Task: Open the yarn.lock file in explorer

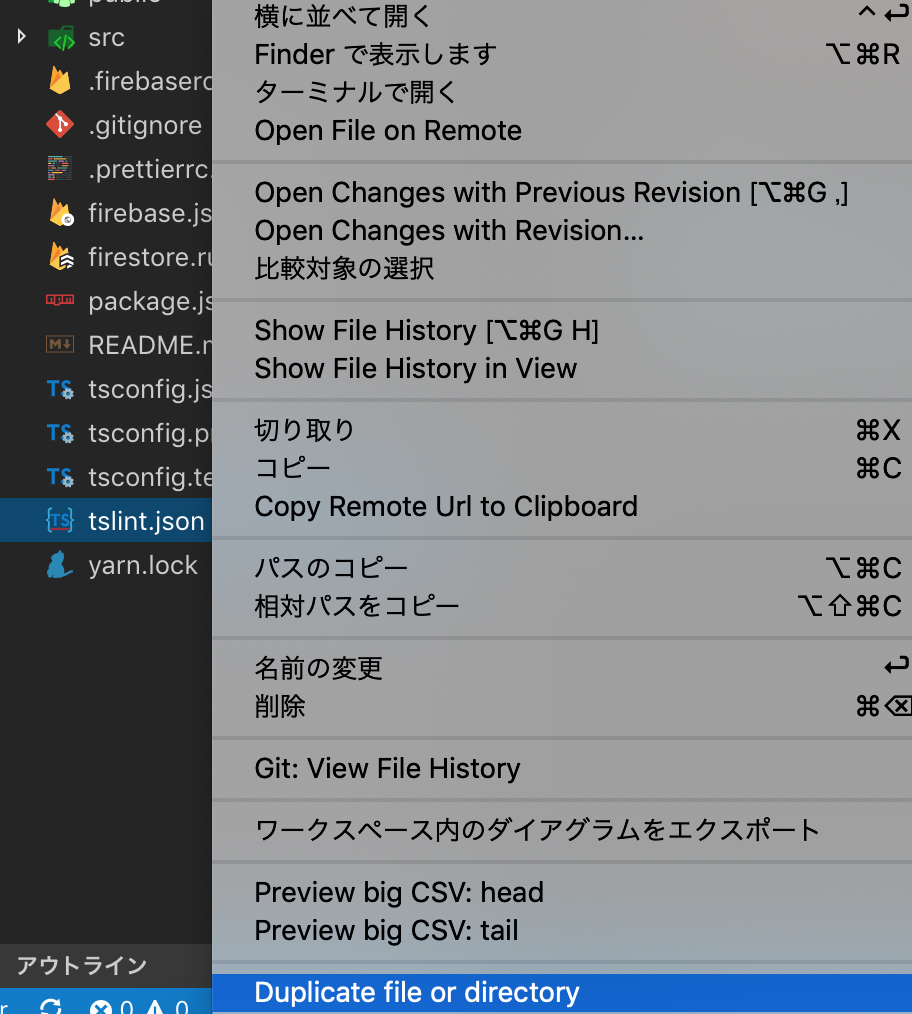Action: click(143, 565)
